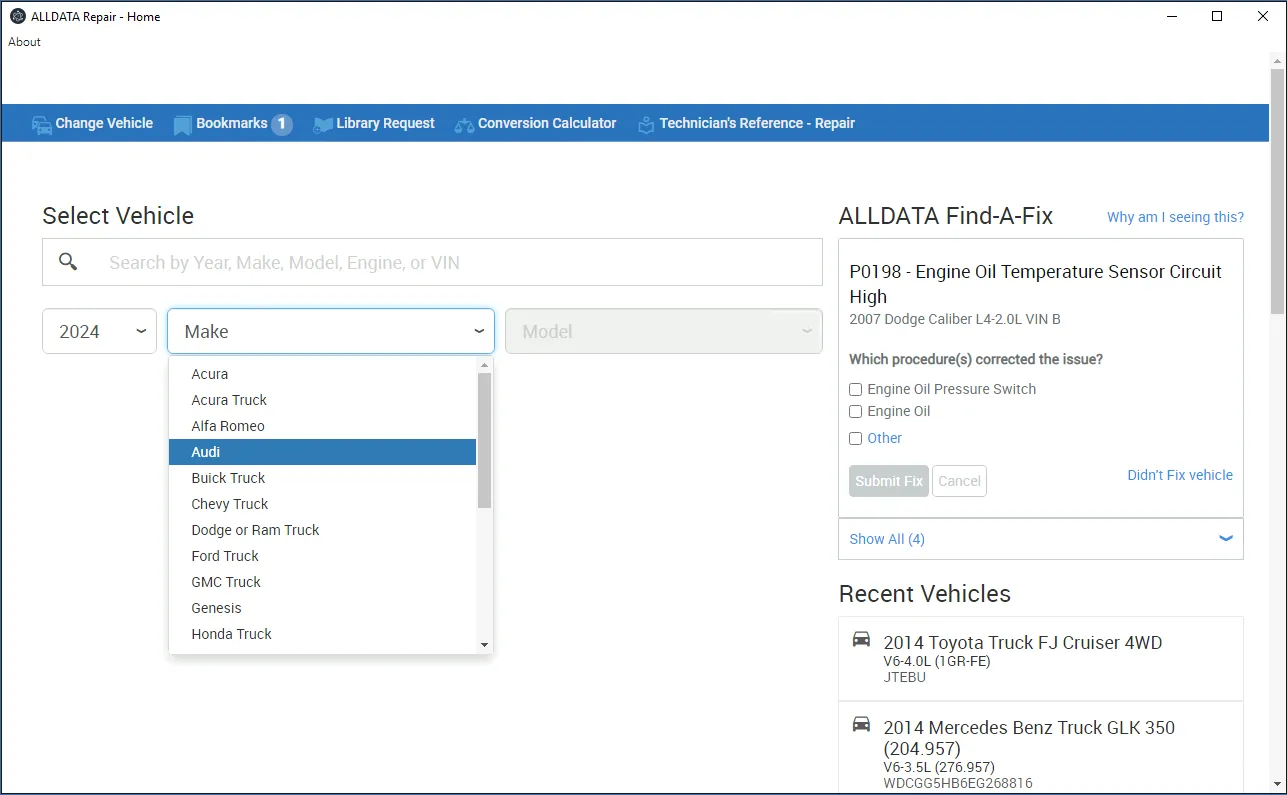
Task: Click the Conversion Calculator scale icon
Action: pyautogui.click(x=464, y=125)
